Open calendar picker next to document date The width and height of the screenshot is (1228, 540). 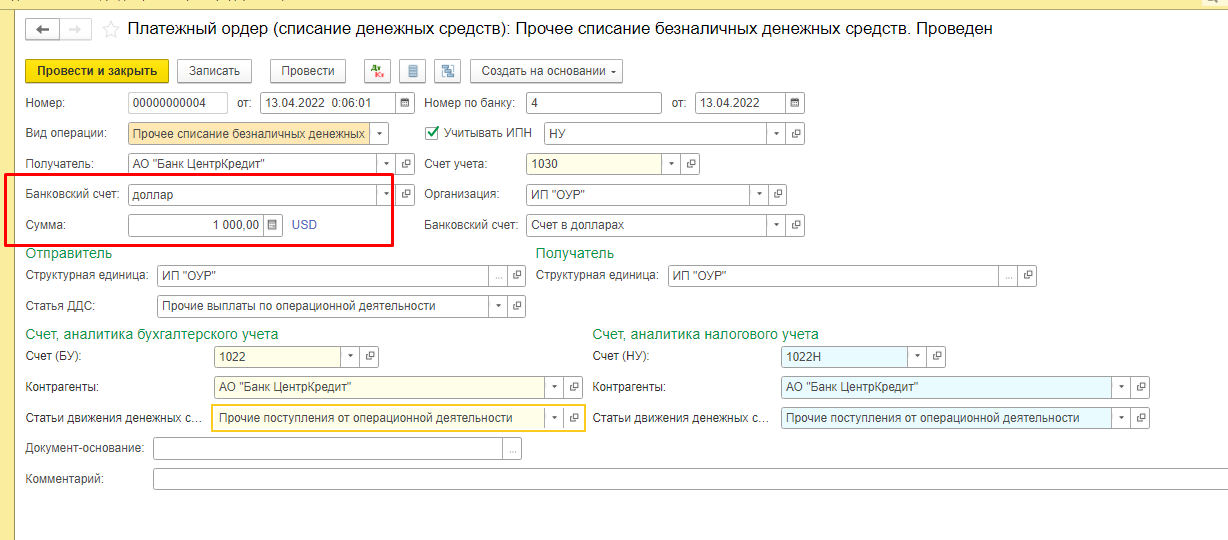tap(405, 103)
